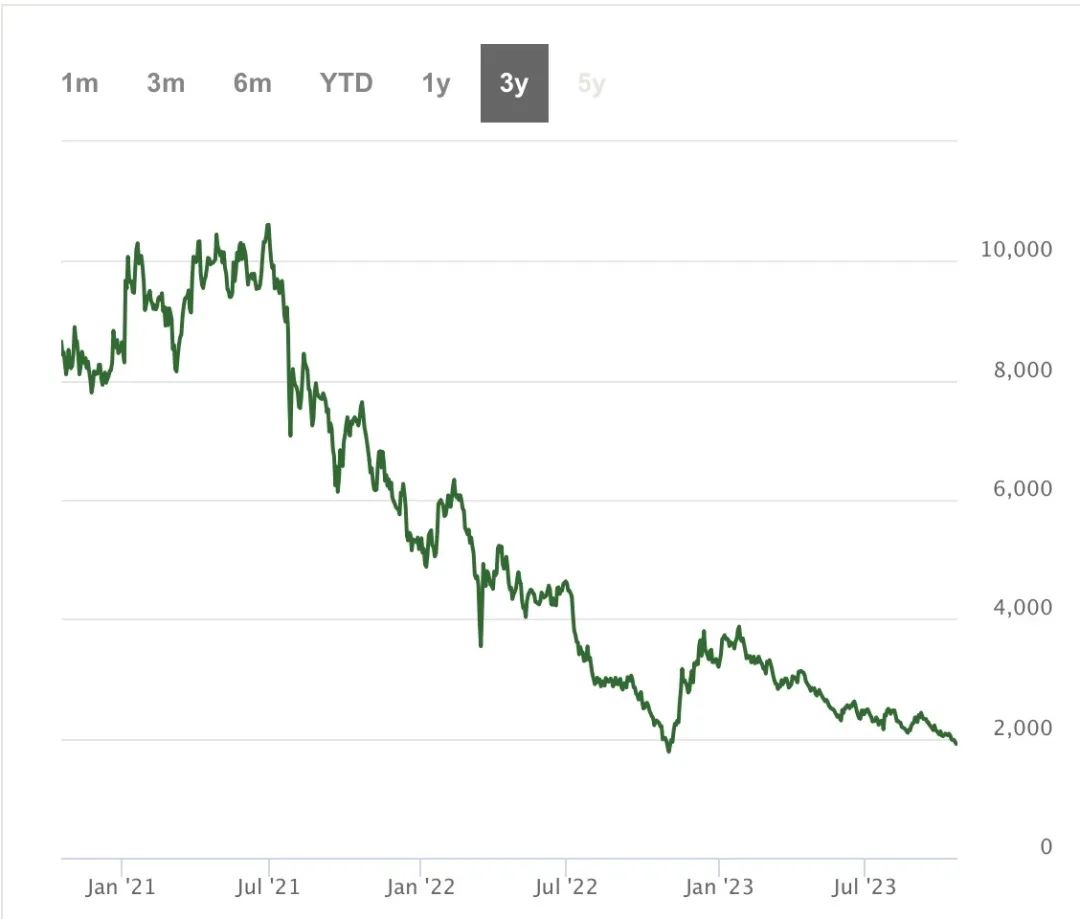Click the Jul '23 x-axis label
Image resolution: width=1080 pixels, height=919 pixels.
[x=864, y=886]
